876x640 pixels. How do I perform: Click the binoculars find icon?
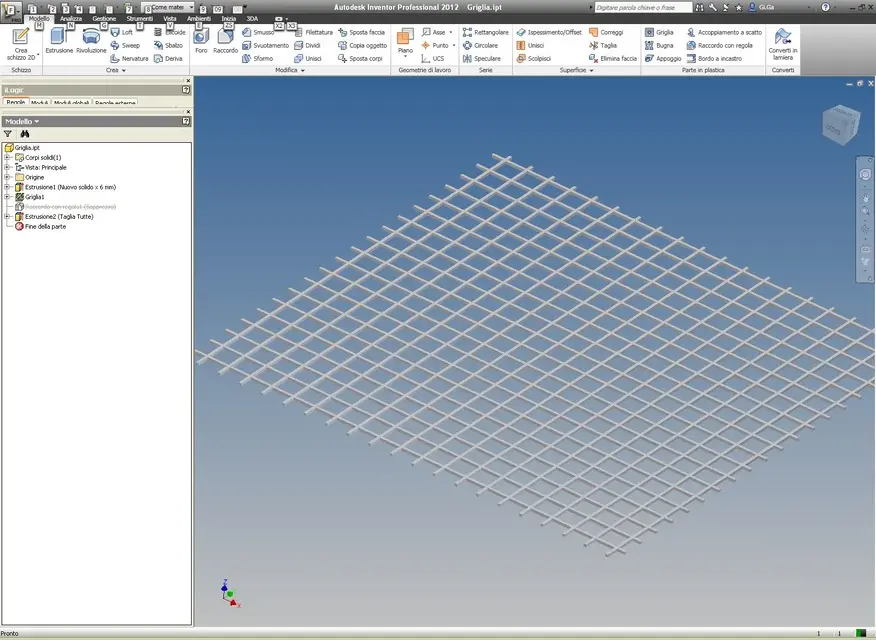pos(25,134)
